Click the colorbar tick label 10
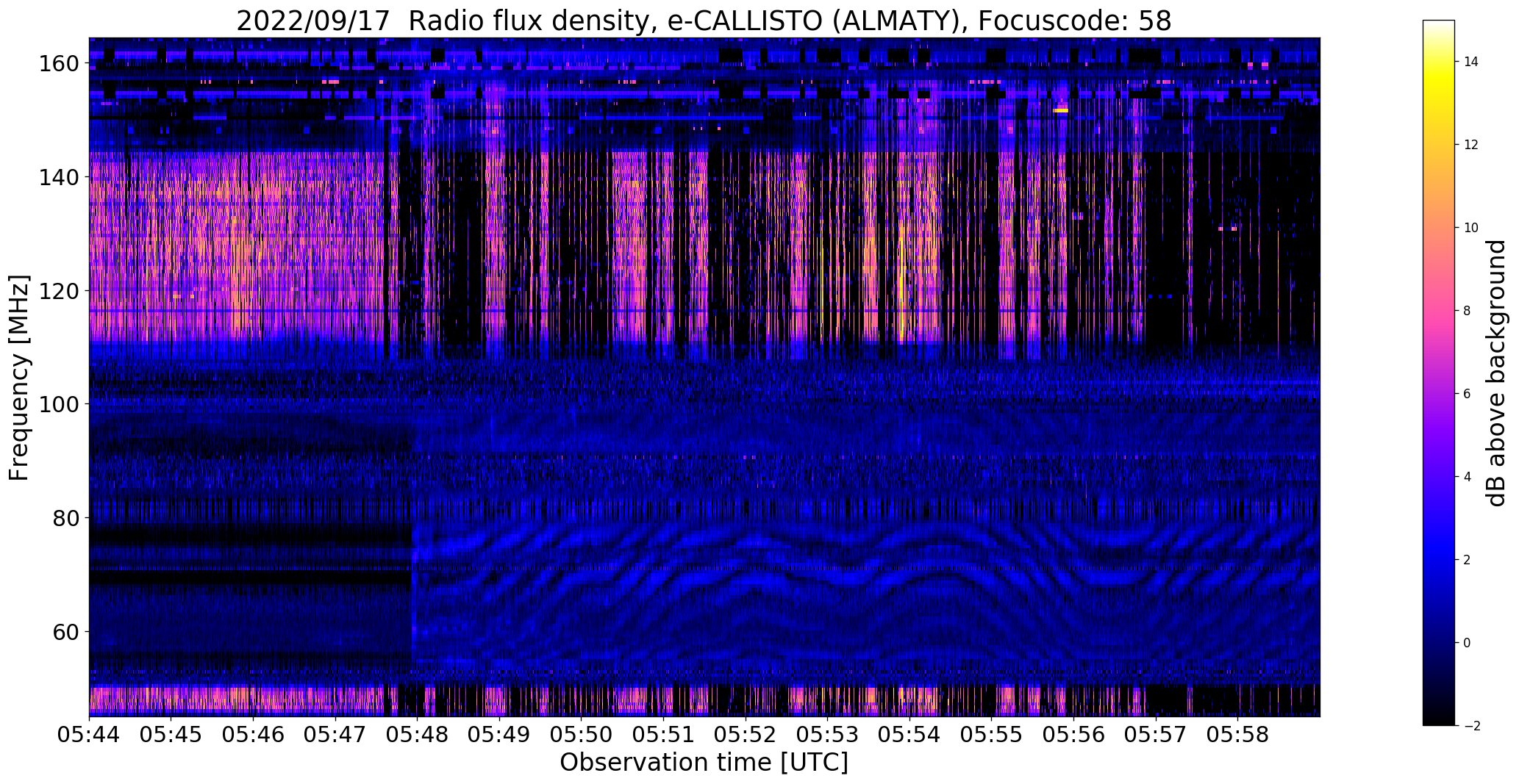This screenshot has height=784, width=1519. click(x=1471, y=228)
